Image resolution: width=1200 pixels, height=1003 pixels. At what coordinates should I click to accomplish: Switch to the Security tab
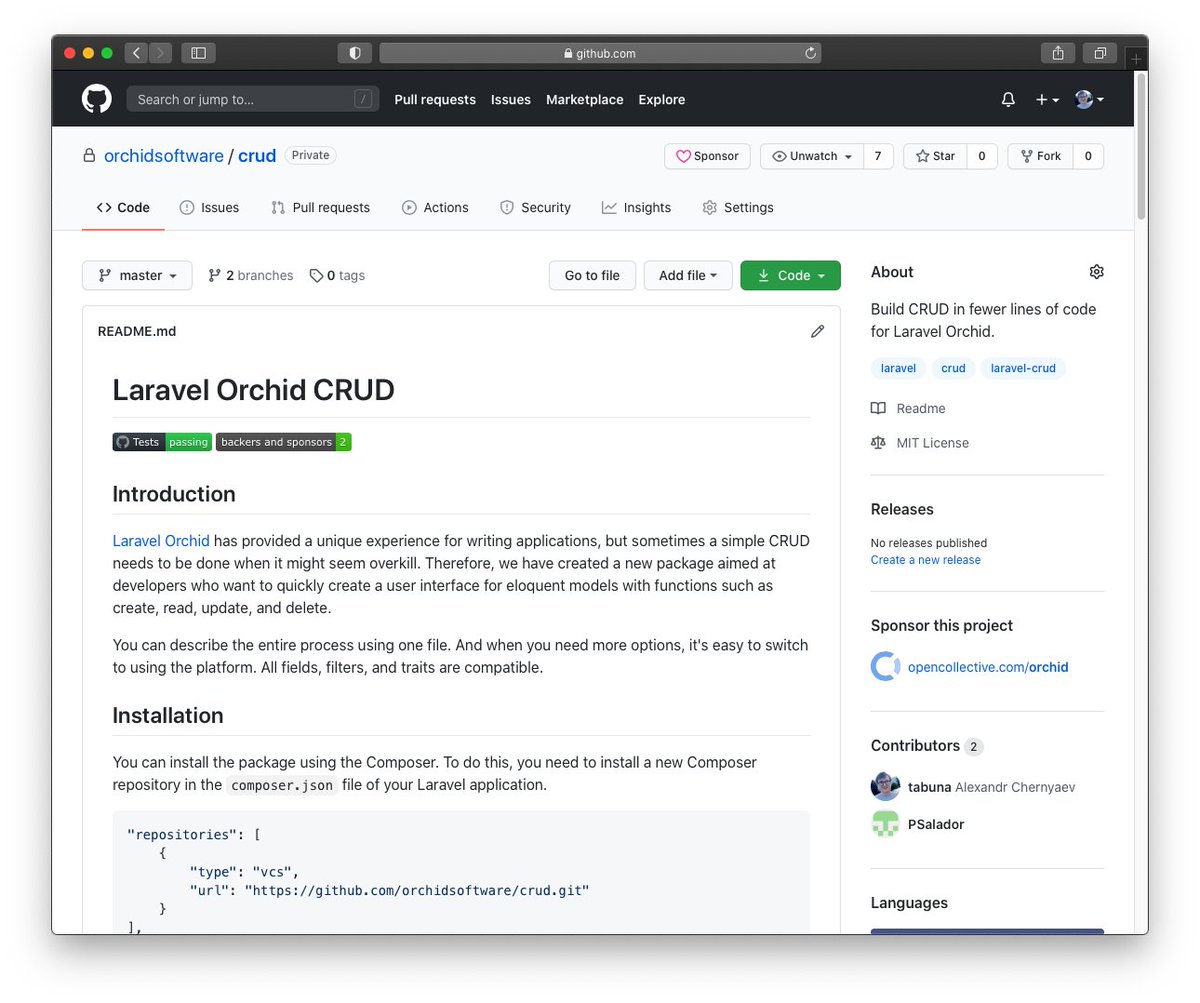click(535, 207)
